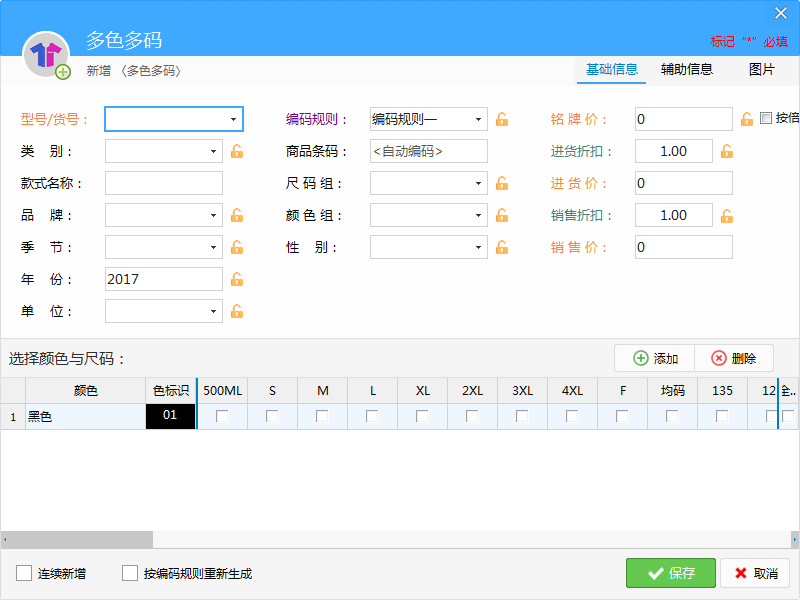Screen dimensions: 800x600
Task: Click the 颜色 column header
Action: [x=86, y=391]
